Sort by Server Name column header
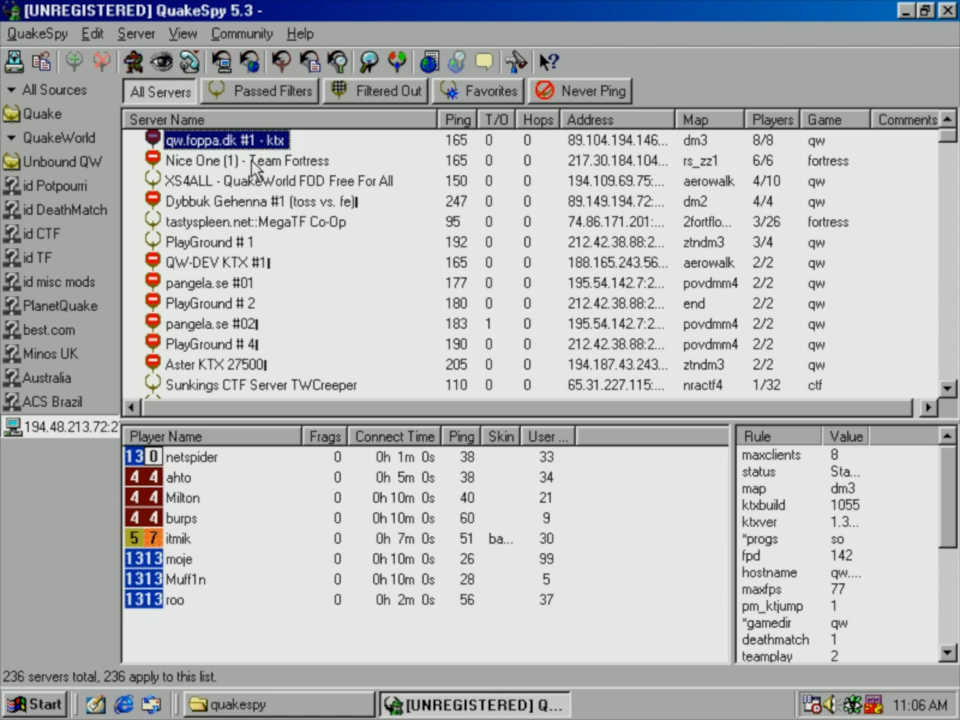960x720 pixels. 280,120
